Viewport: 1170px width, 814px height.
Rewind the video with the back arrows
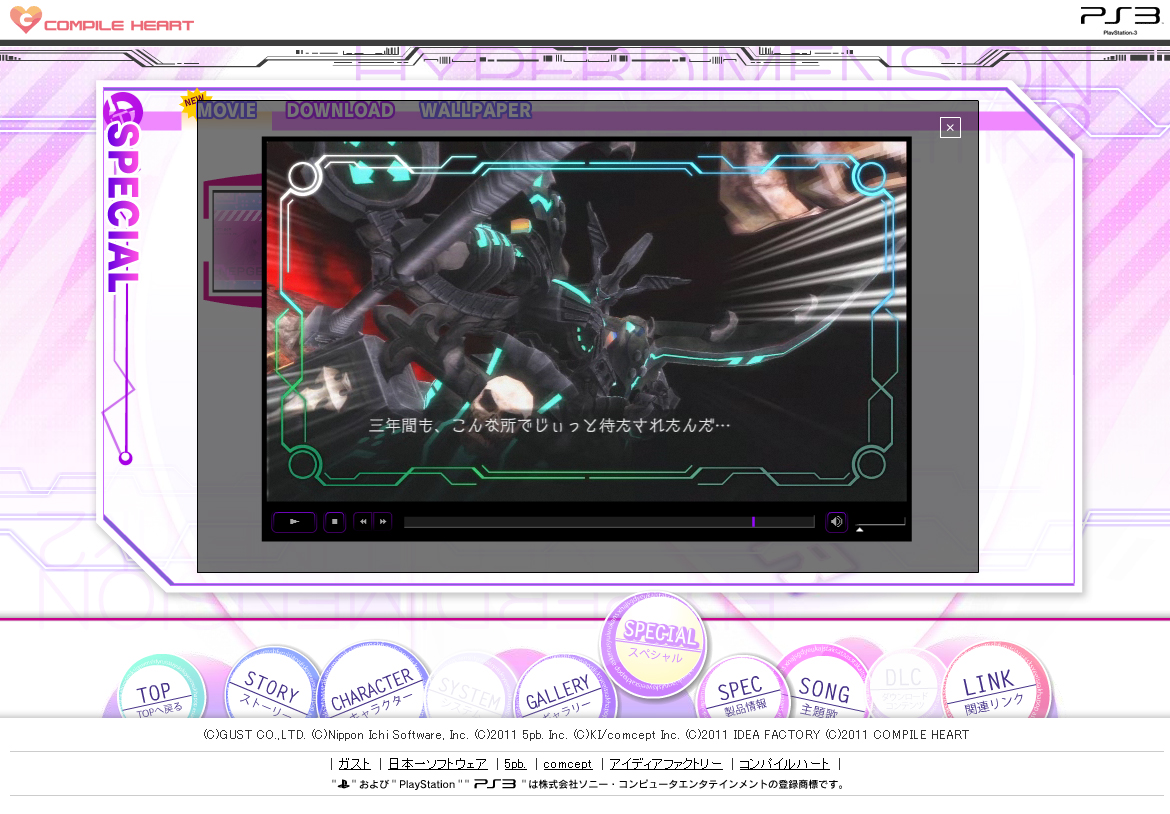click(x=363, y=522)
